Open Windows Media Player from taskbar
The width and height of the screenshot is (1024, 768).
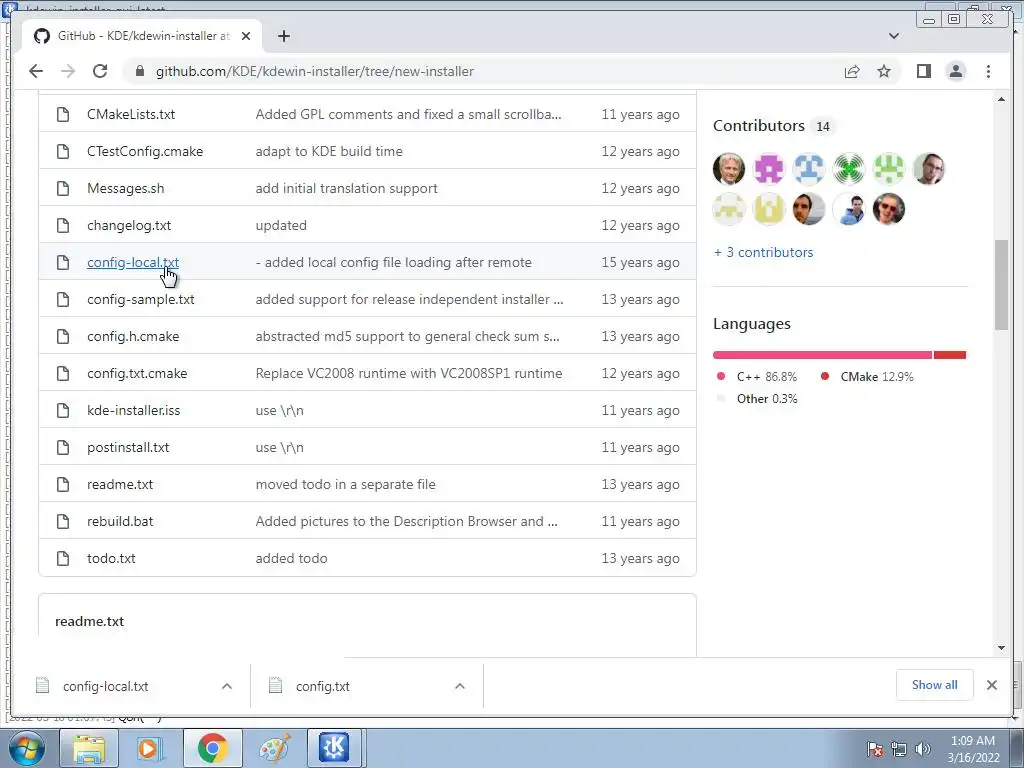pyautogui.click(x=150, y=748)
